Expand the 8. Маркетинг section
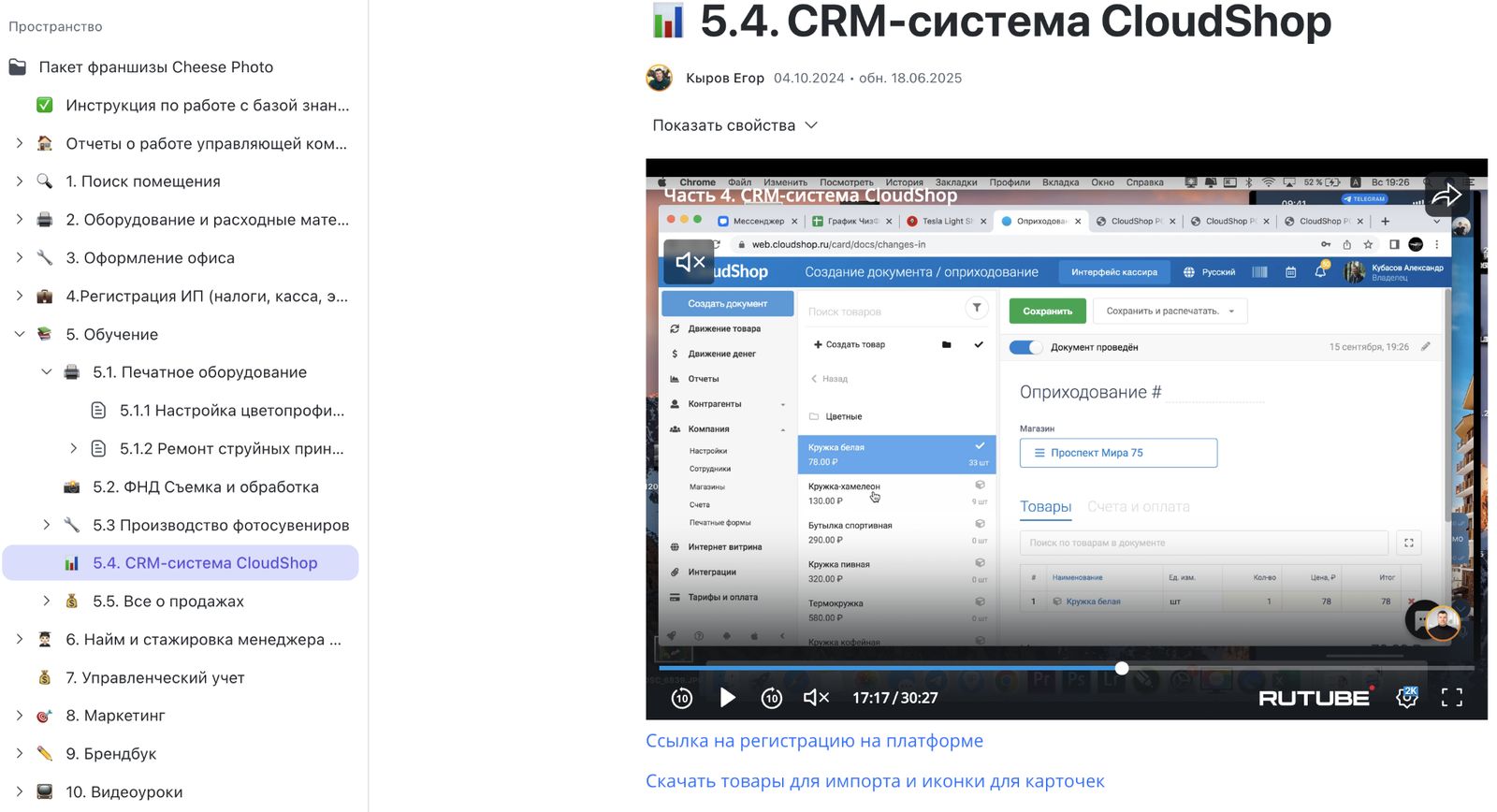This screenshot has width=1497, height=812. click(x=19, y=716)
